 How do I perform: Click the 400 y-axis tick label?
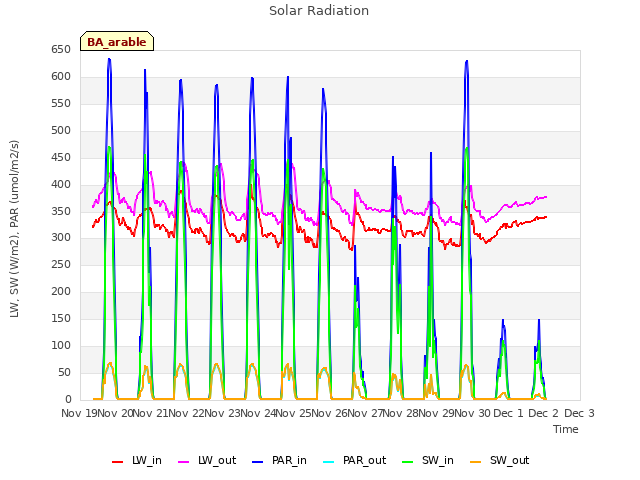61,184
